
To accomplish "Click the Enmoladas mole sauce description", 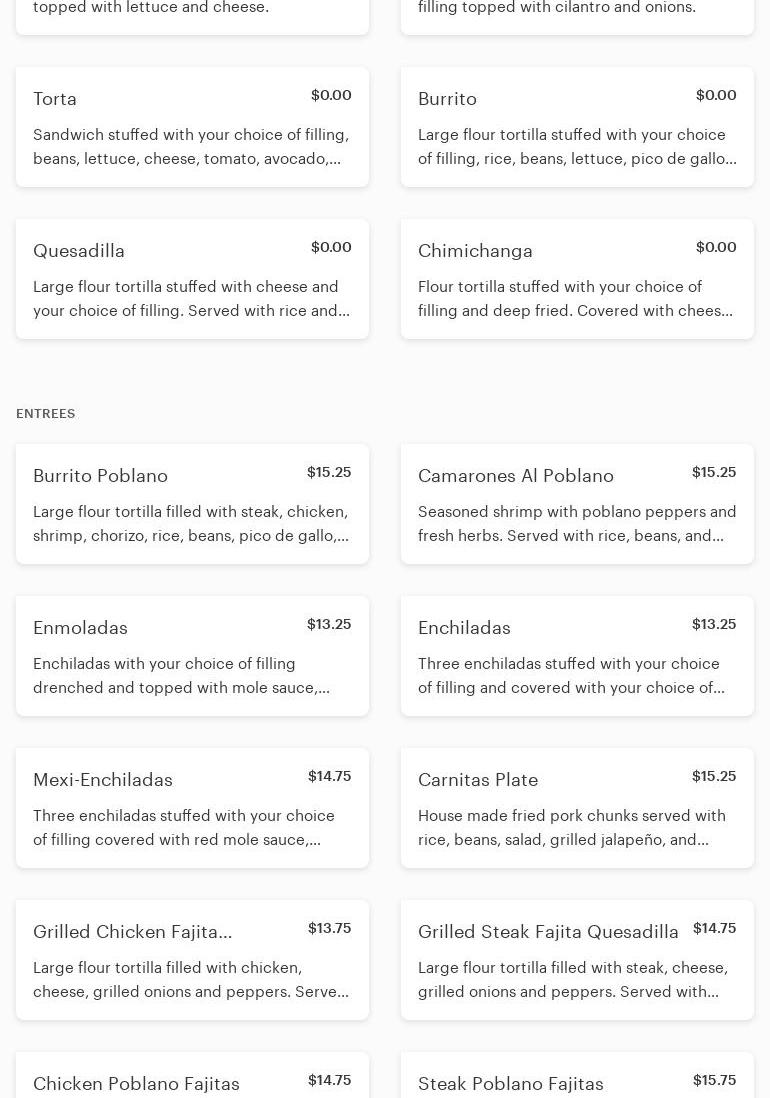I will point(181,676).
